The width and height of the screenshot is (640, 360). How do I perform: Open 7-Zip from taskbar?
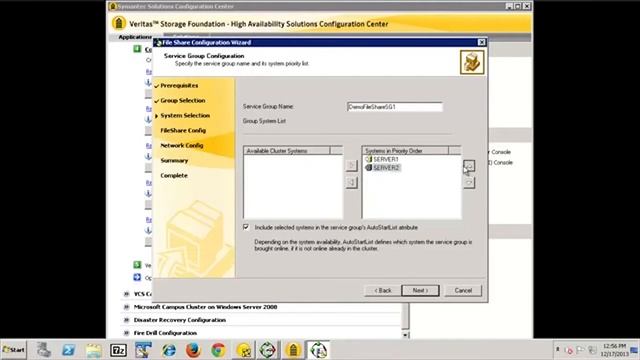tap(118, 350)
